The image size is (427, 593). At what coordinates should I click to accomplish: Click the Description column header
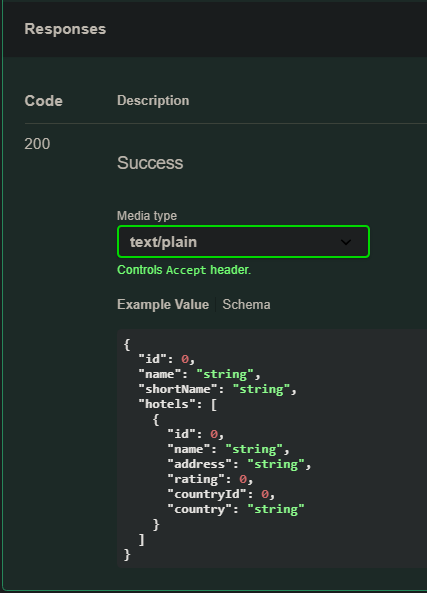tap(153, 101)
